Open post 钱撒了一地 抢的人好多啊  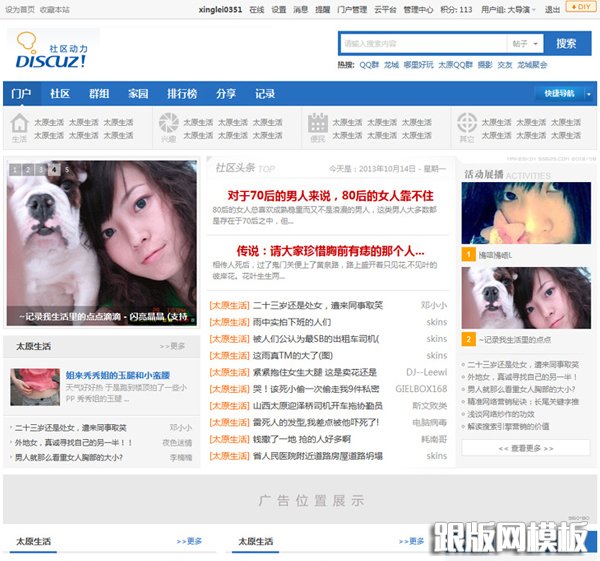tap(302, 439)
